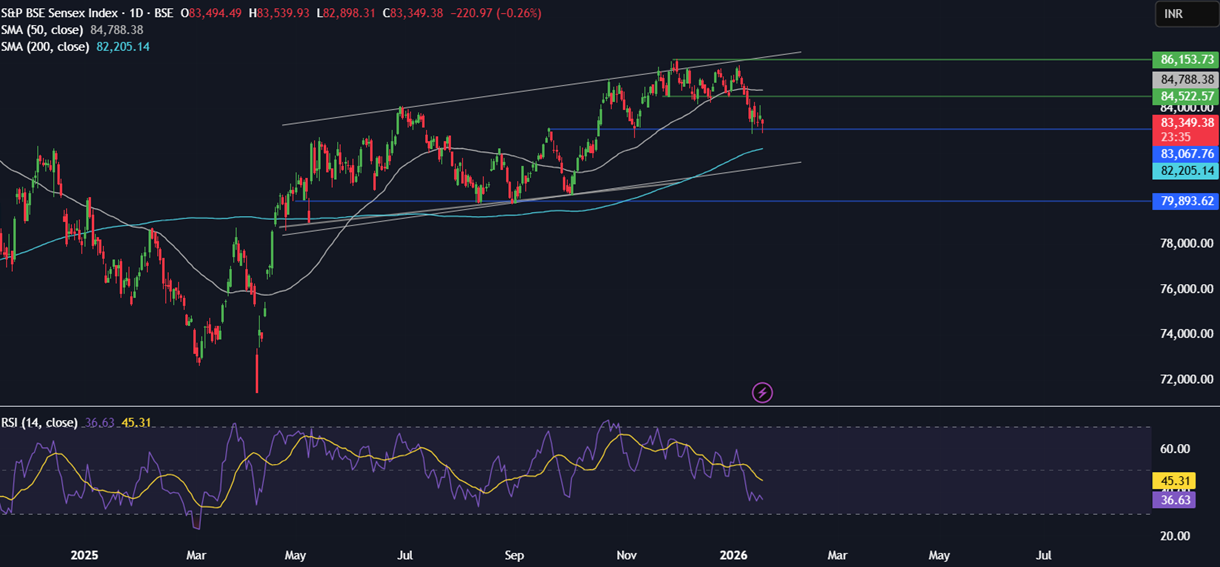Click the red 83,349.38 current price label
The image size is (1220, 567).
point(1187,122)
